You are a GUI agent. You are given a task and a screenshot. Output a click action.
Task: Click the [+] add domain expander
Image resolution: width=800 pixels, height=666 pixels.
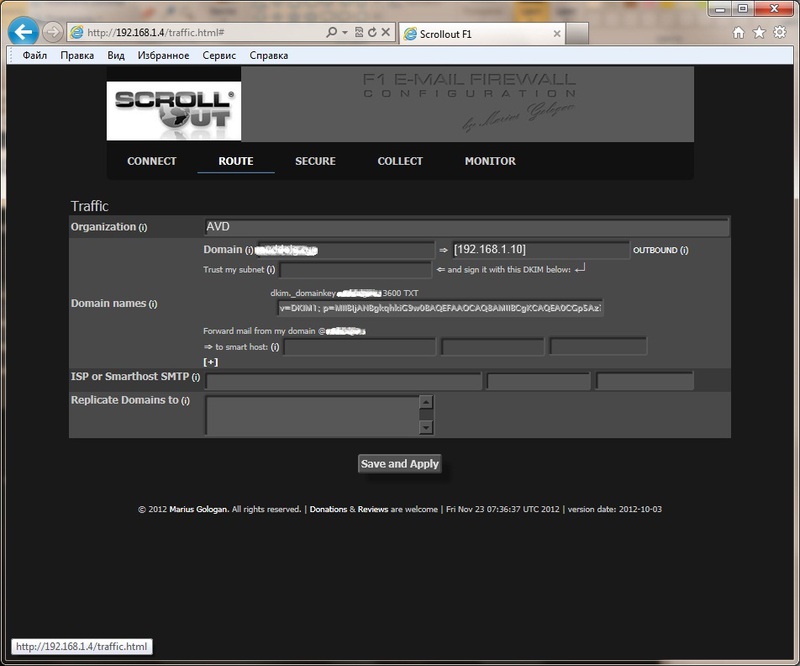(x=211, y=362)
